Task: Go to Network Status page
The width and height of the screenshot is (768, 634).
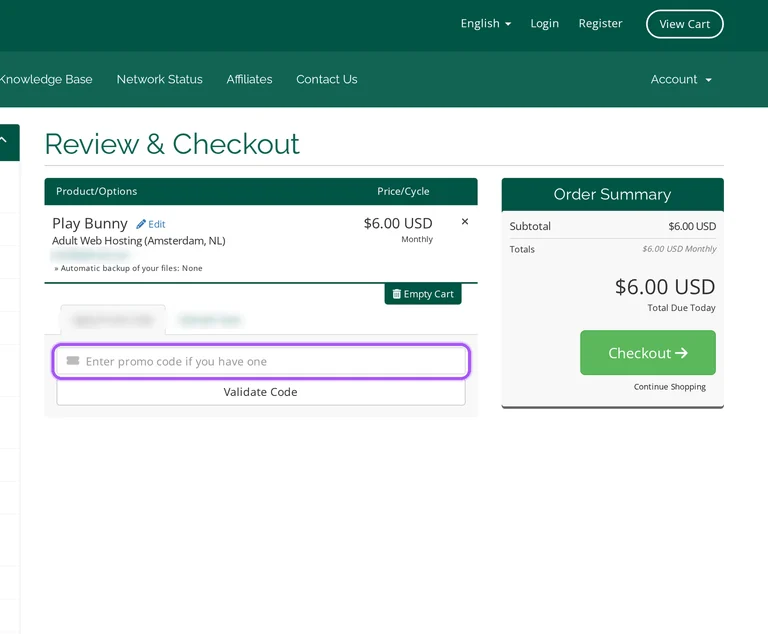Action: [x=159, y=79]
